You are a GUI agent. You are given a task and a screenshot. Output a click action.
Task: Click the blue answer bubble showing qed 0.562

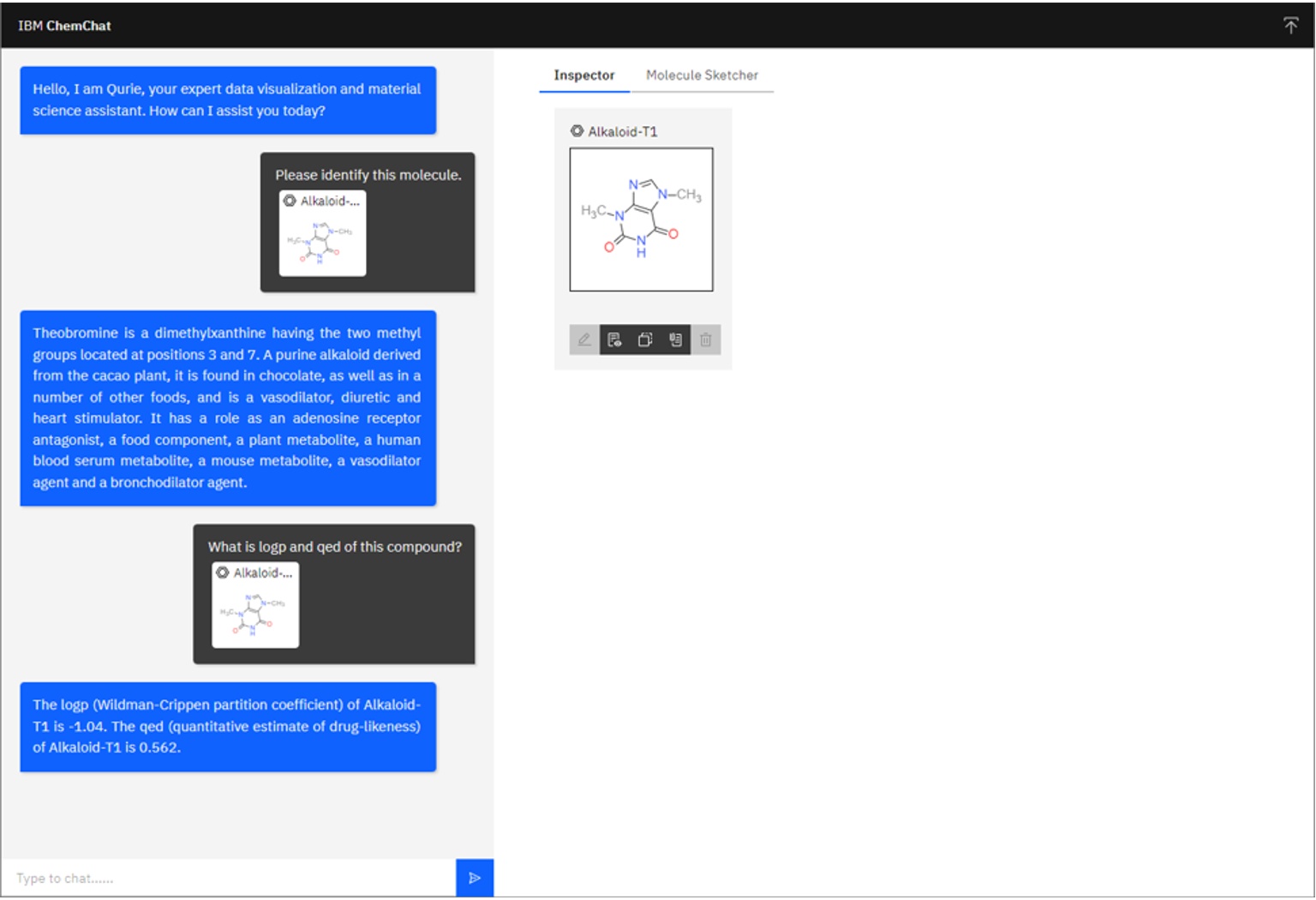pos(226,728)
